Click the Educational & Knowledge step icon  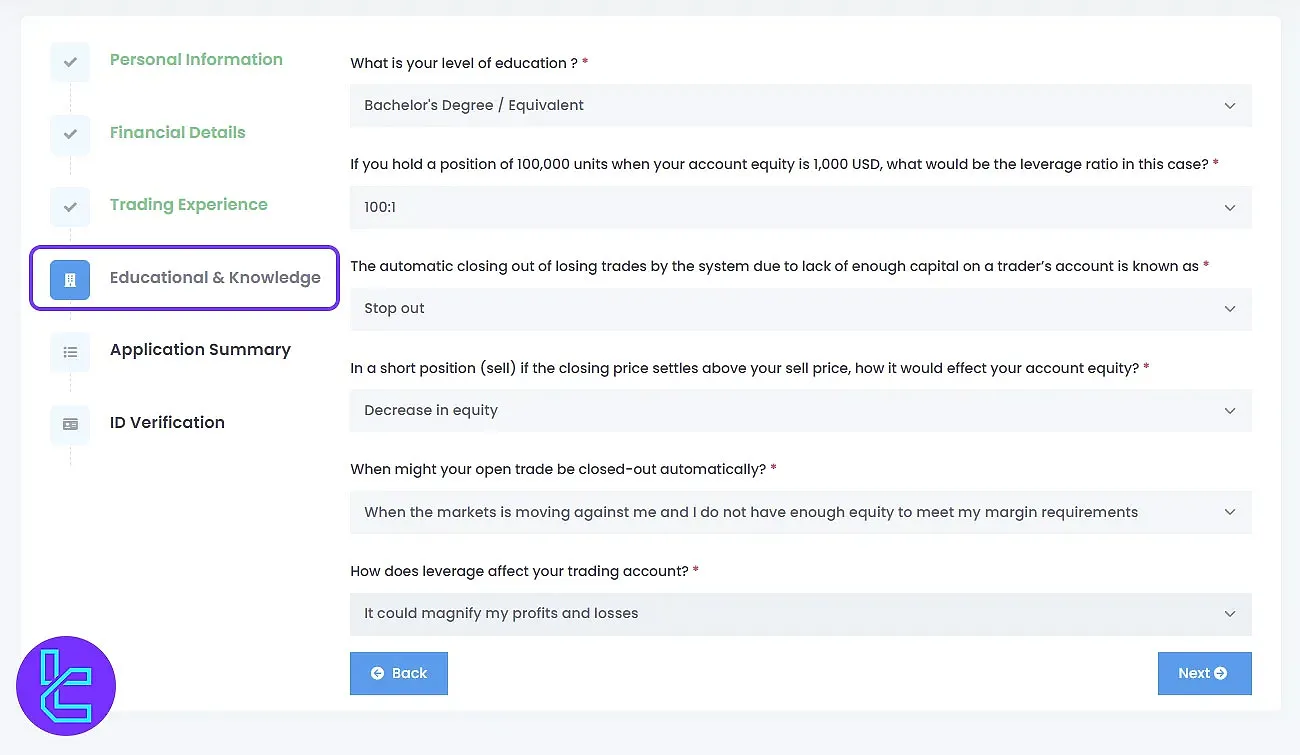pos(69,280)
